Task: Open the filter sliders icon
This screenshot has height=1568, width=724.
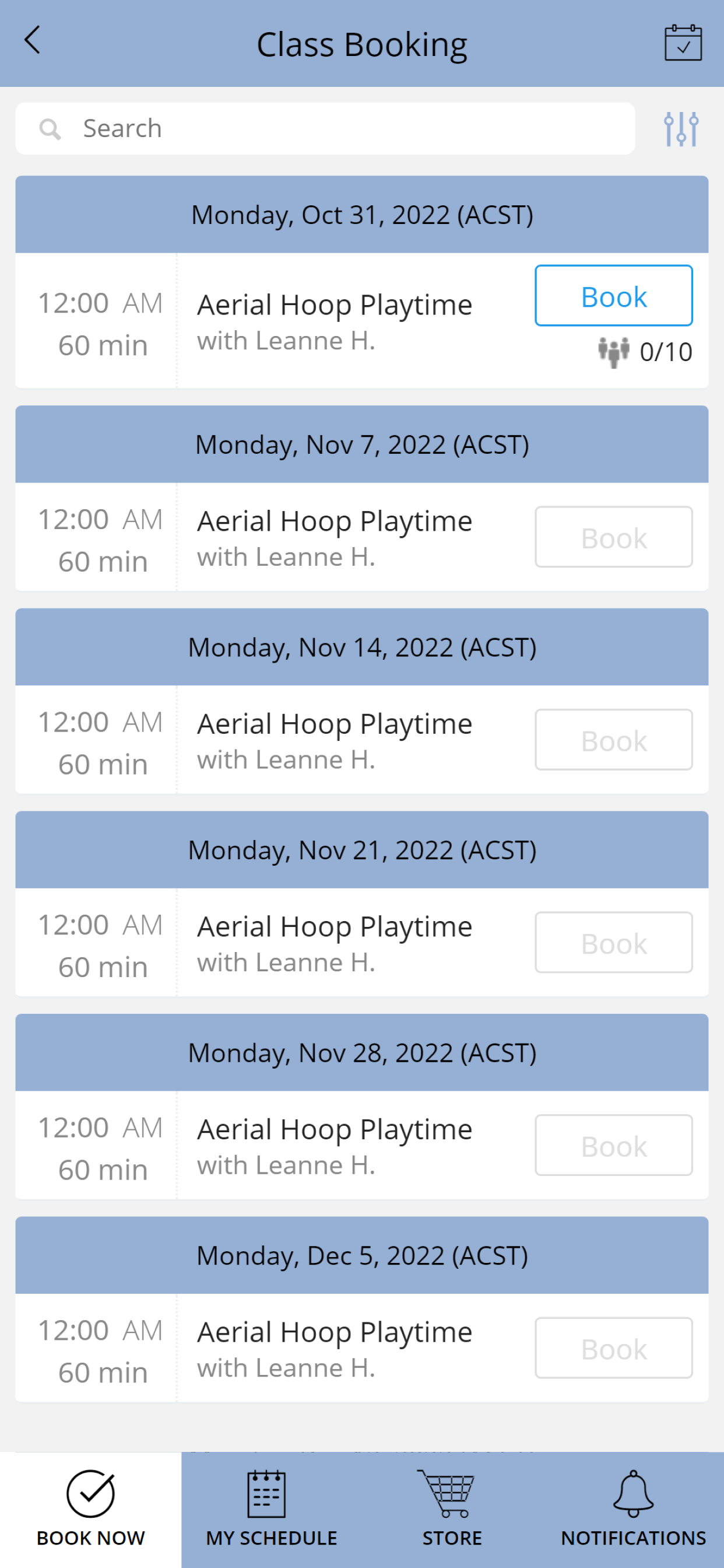Action: pyautogui.click(x=681, y=128)
